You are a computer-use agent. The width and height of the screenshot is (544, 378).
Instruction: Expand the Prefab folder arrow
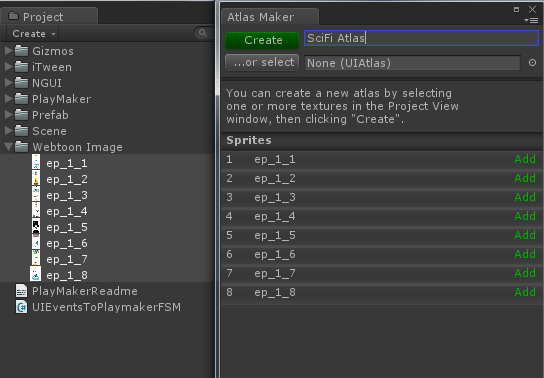click(9, 115)
